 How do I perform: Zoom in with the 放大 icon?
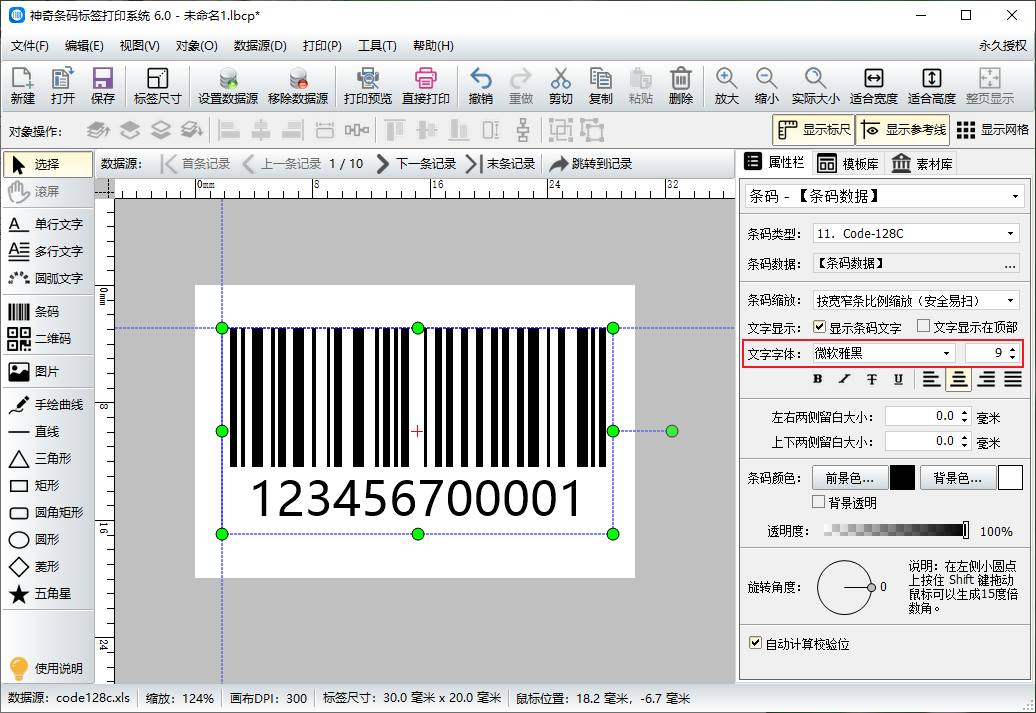pos(726,85)
